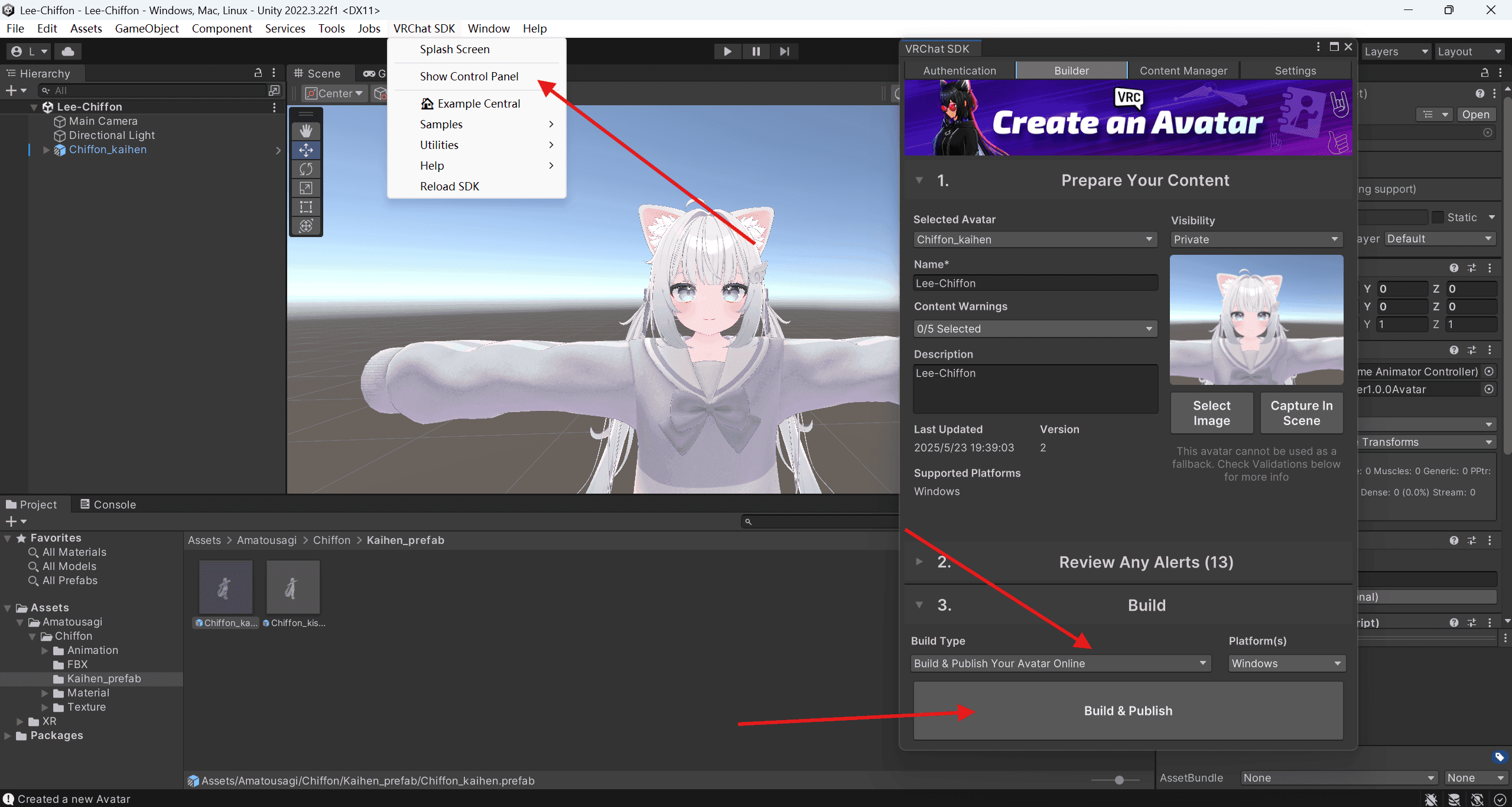
Task: Activate the Scale tool
Action: point(306,188)
